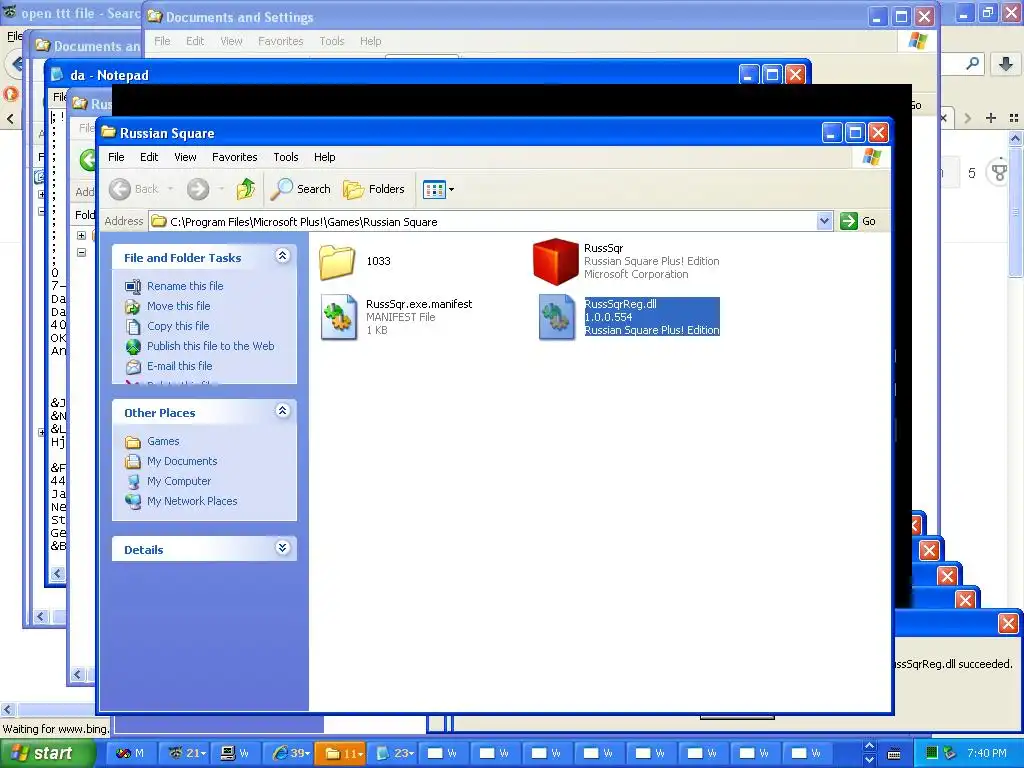Expand the Details panel
The image size is (1024, 768).
[282, 547]
